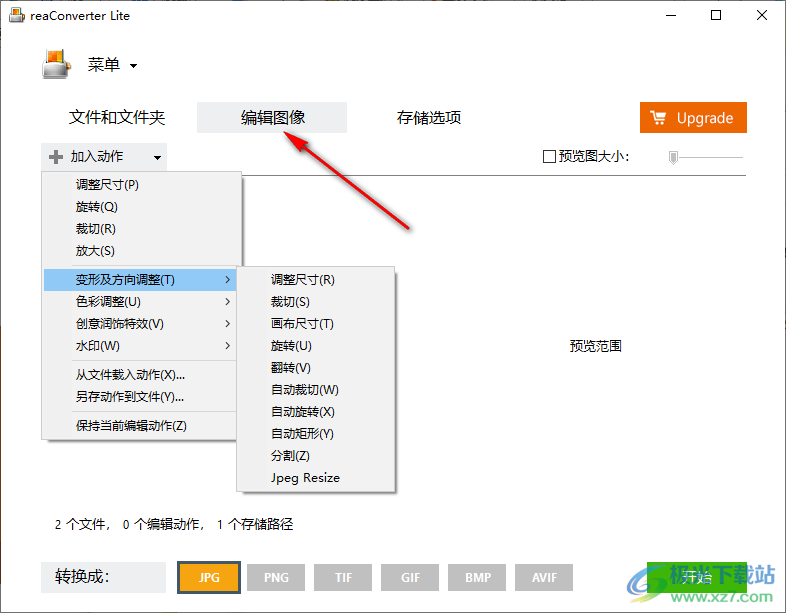This screenshot has width=786, height=613.
Task: Click the Upgrade shopping cart icon
Action: coord(658,118)
